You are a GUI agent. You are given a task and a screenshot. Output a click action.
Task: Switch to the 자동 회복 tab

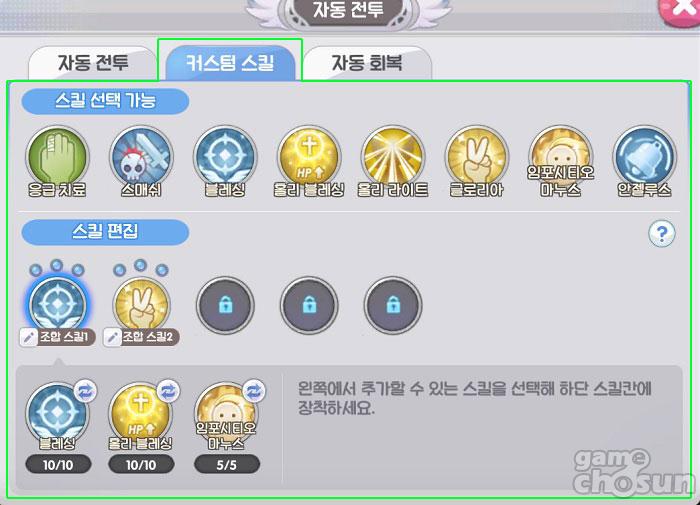367,63
